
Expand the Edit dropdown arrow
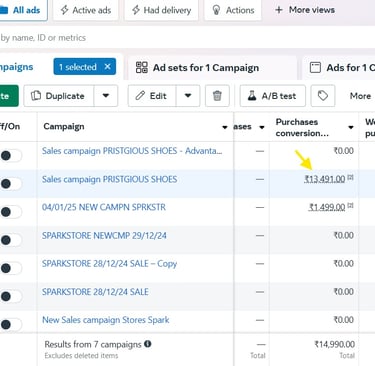point(188,96)
